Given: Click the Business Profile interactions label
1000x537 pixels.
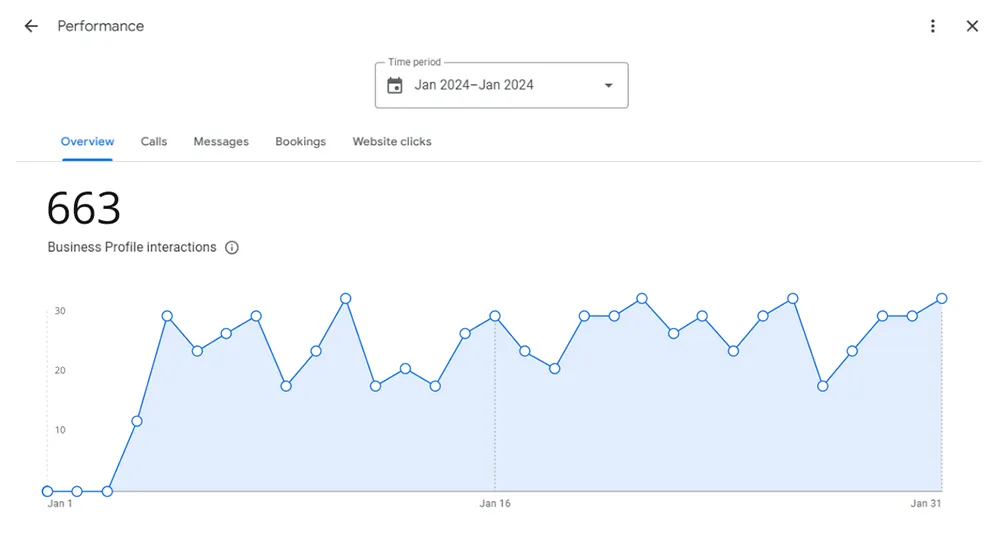Looking at the screenshot, I should 132,247.
